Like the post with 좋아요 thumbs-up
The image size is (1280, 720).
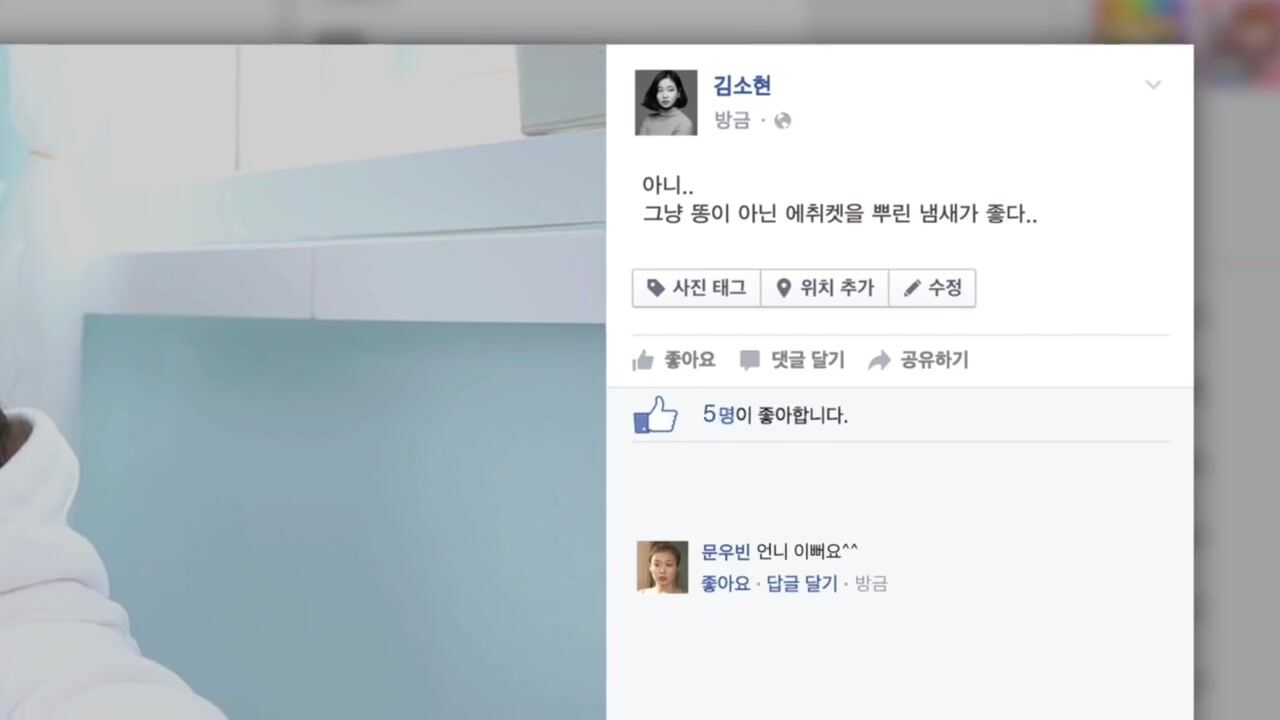pos(674,360)
